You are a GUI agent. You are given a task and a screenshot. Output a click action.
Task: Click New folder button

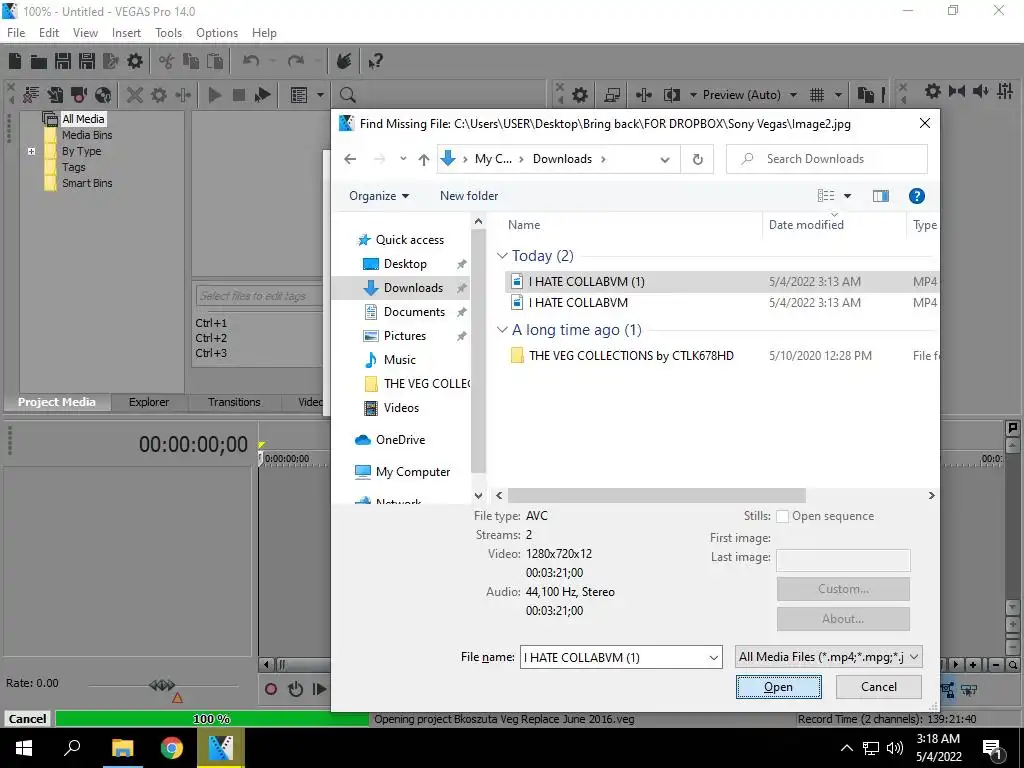pos(469,196)
